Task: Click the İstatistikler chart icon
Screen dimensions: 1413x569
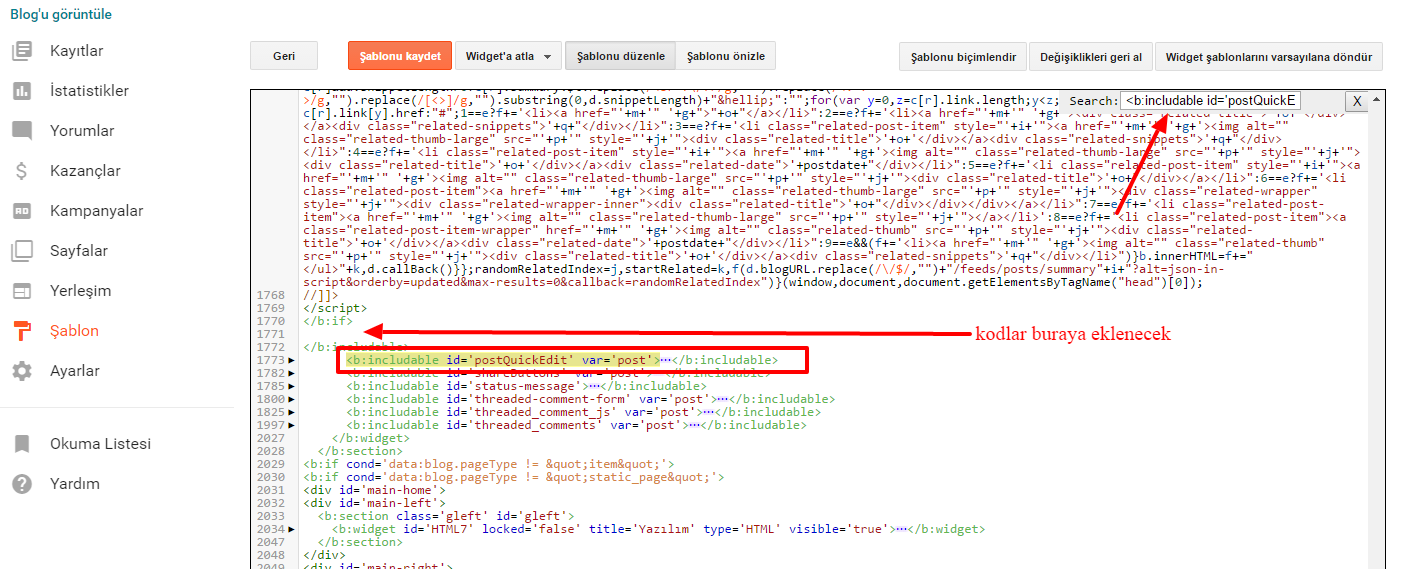Action: click(22, 91)
